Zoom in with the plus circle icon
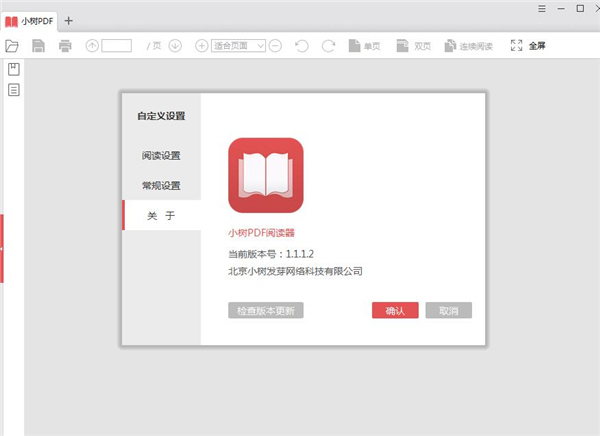The height and width of the screenshot is (436, 600). click(x=202, y=46)
